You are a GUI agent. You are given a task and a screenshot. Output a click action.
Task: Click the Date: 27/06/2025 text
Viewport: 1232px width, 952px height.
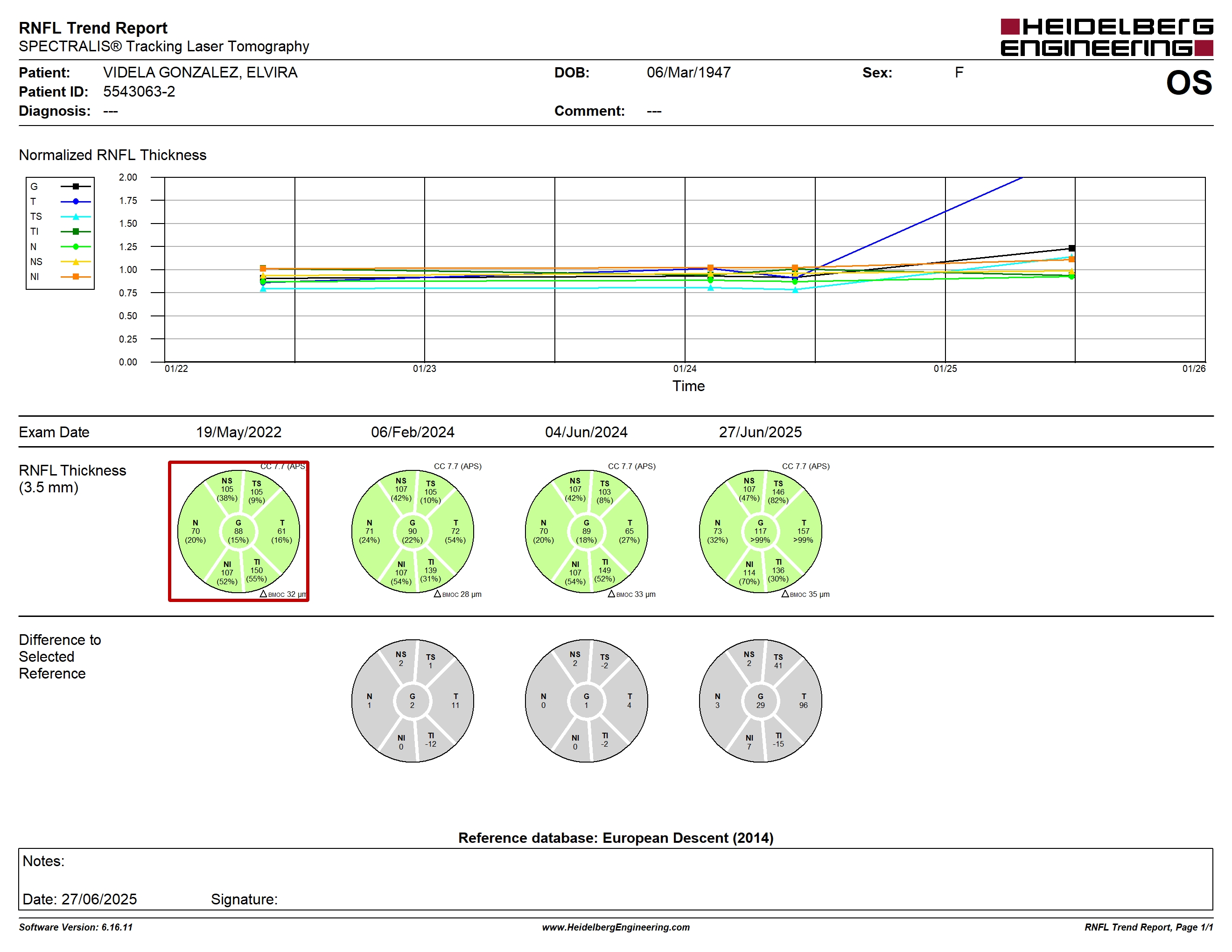79,899
